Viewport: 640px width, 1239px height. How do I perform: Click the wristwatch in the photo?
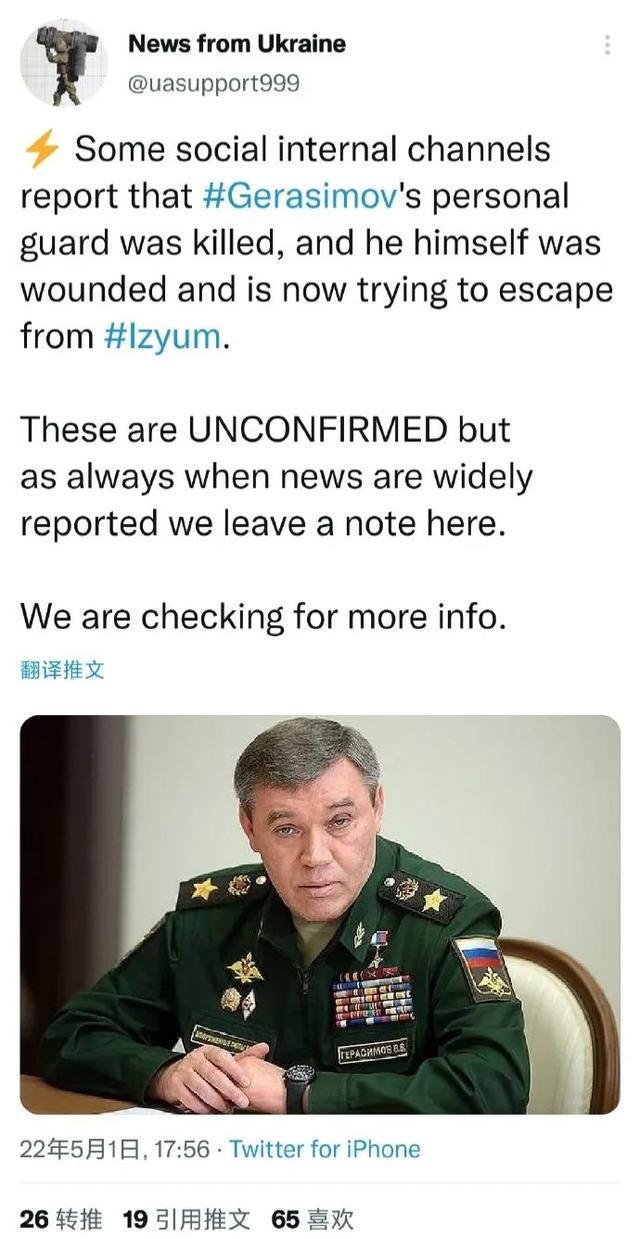coord(298,1079)
